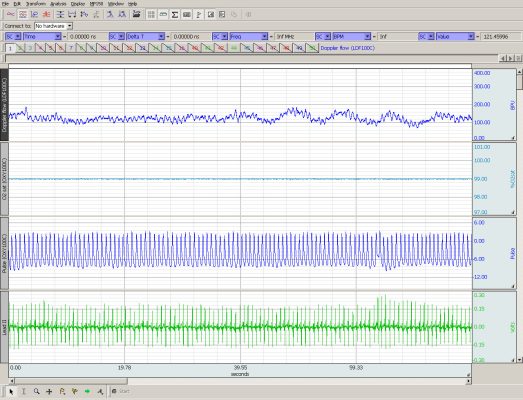Open the MP150 menu
This screenshot has width=523, height=400.
[x=97, y=4]
